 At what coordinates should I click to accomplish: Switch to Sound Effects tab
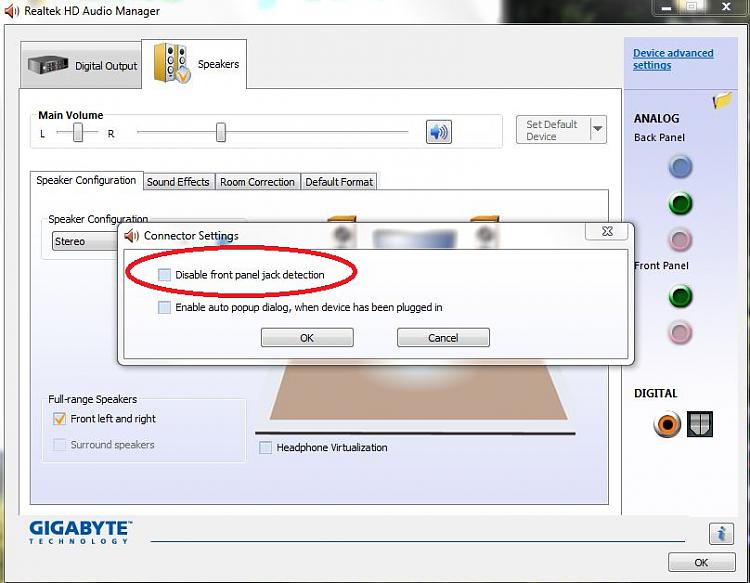tap(178, 182)
